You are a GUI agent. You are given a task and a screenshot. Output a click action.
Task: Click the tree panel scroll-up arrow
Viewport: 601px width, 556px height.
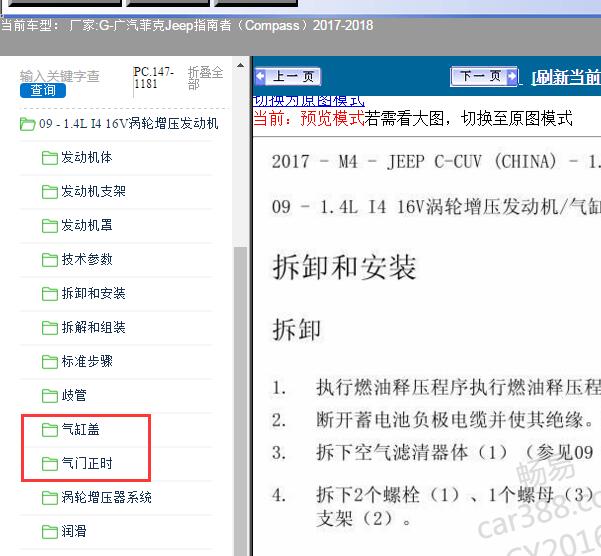pos(240,66)
